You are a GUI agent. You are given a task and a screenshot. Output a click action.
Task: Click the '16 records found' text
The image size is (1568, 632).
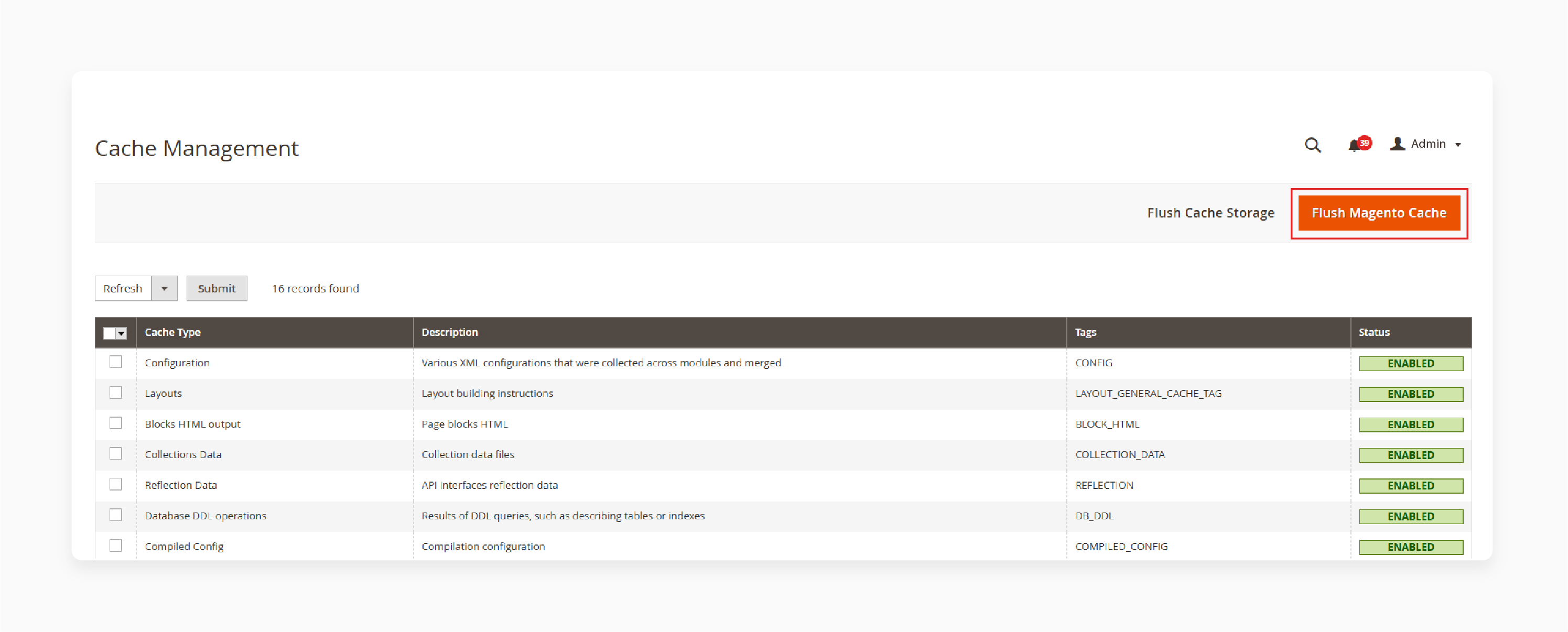pyautogui.click(x=315, y=288)
